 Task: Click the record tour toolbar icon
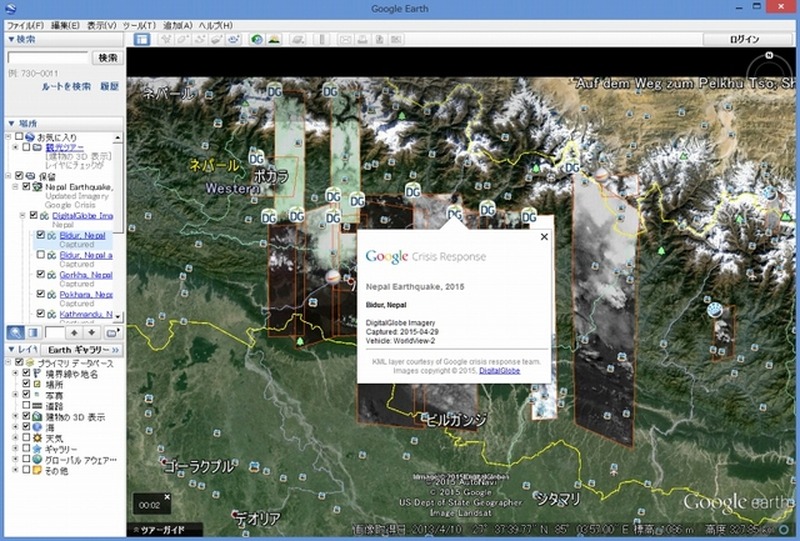click(x=233, y=40)
